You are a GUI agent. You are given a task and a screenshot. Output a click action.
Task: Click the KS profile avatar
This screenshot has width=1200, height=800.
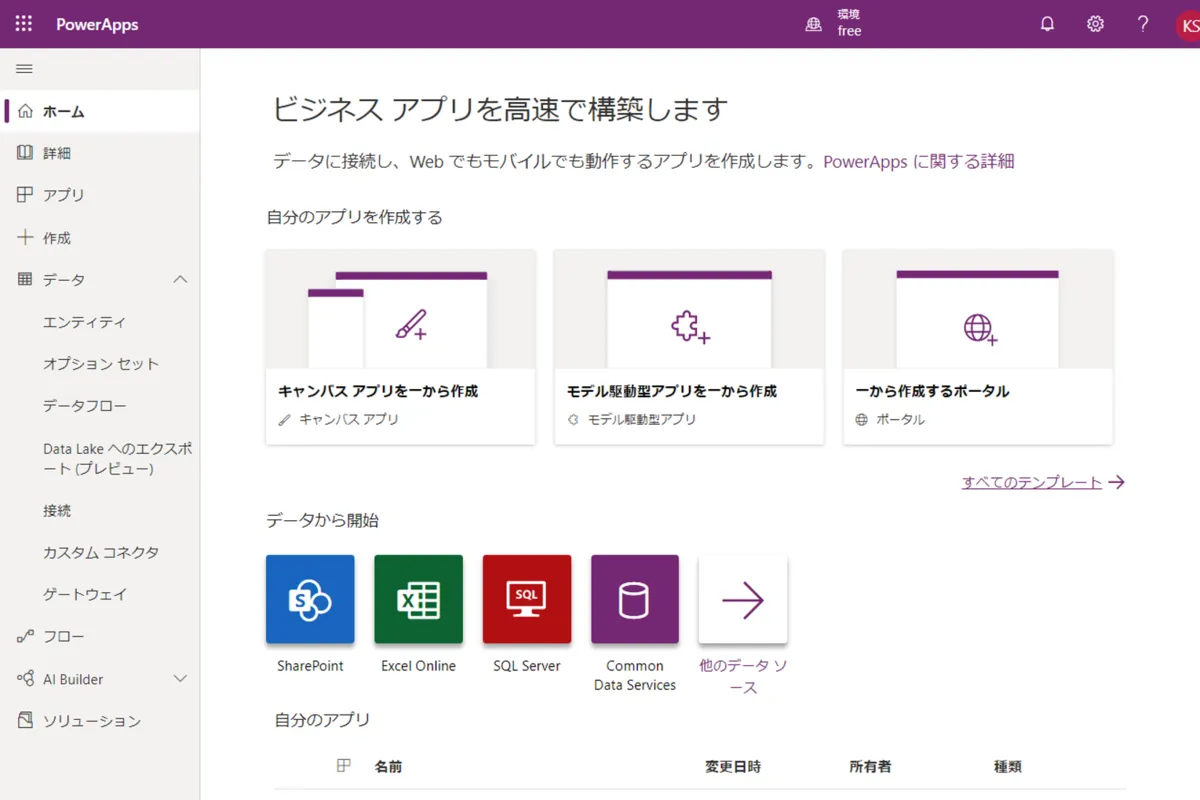click(x=1188, y=23)
